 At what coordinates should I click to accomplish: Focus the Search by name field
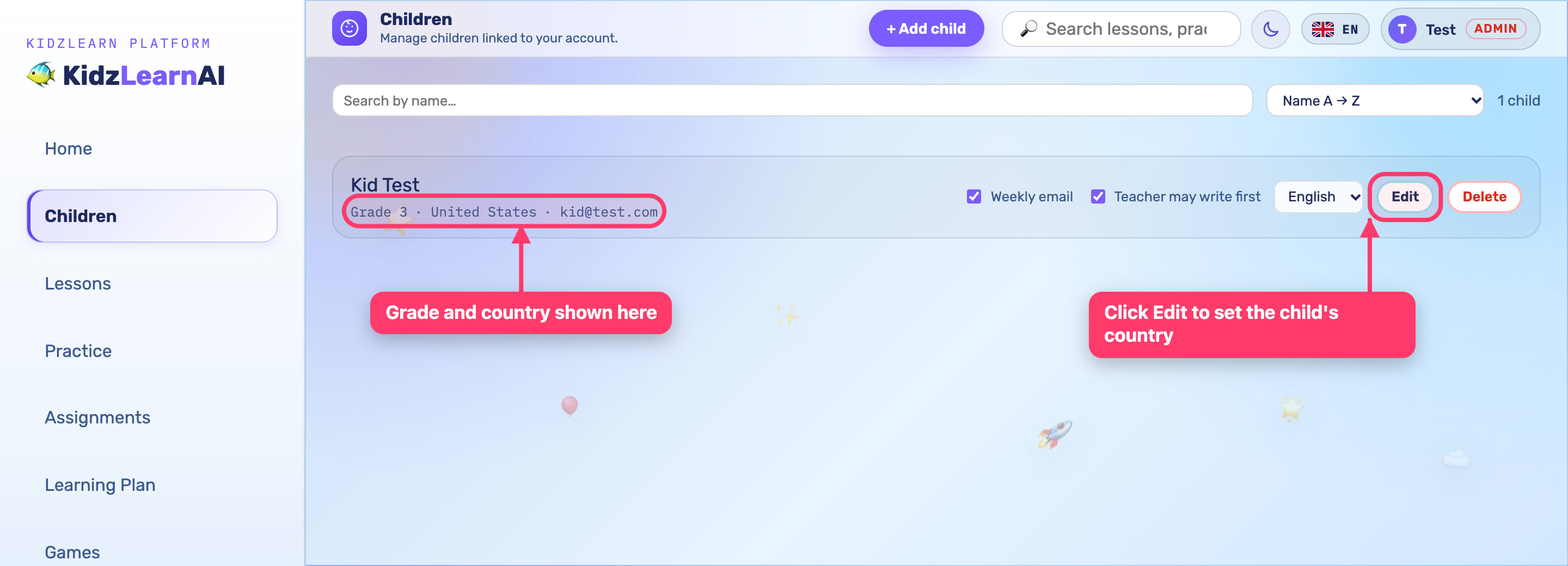click(792, 101)
